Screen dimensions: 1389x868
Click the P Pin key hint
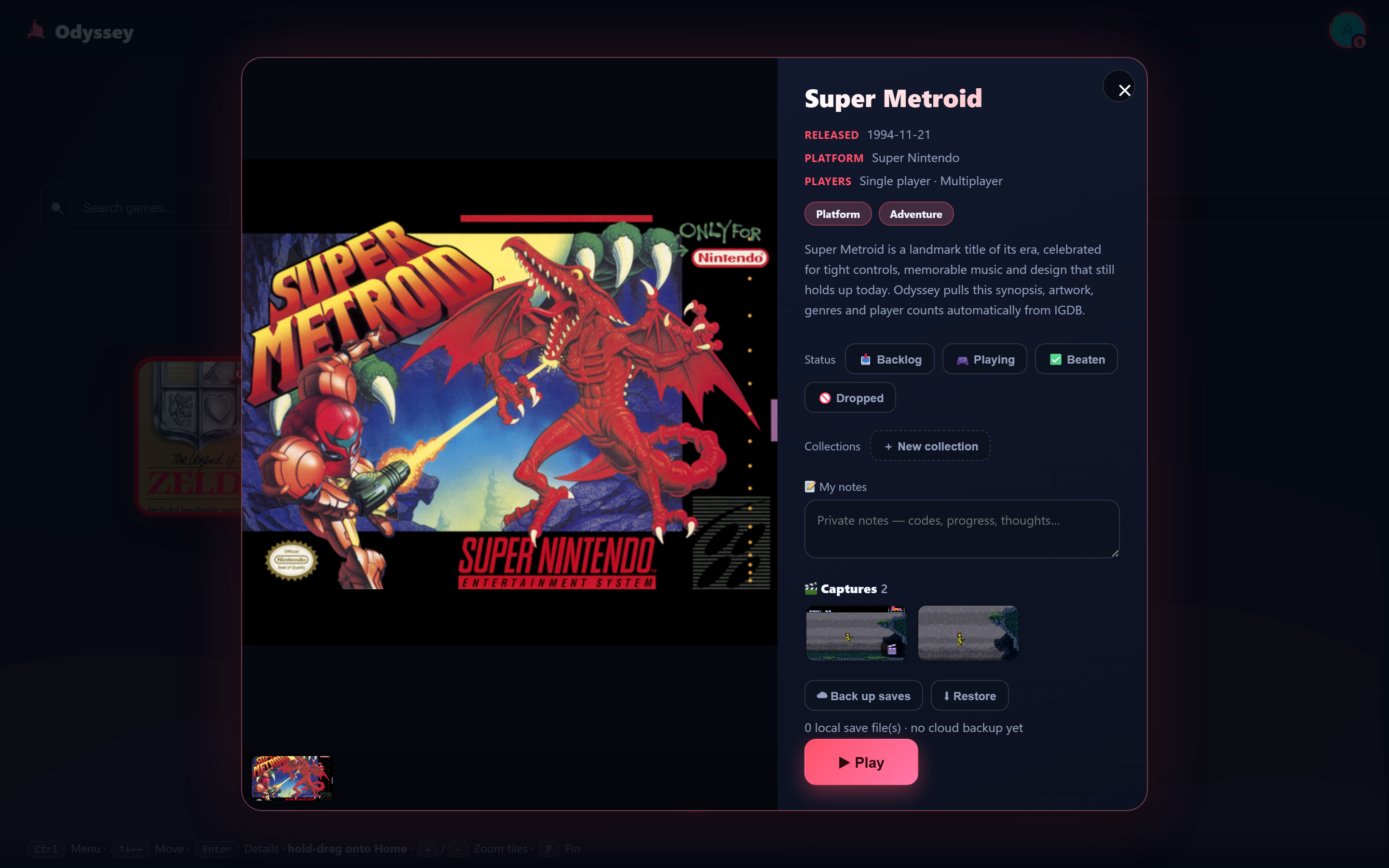[x=549, y=849]
